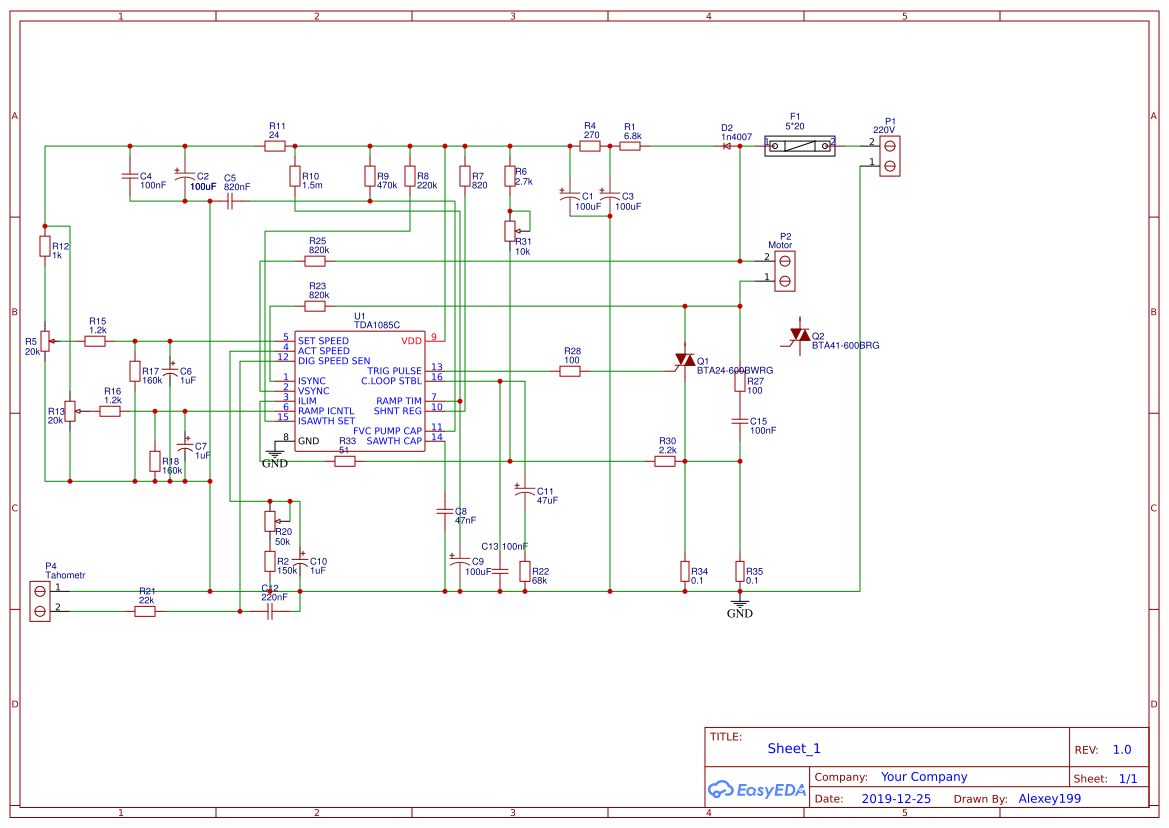
Task: Select resistor R35 0.1 symbol
Action: [x=740, y=572]
